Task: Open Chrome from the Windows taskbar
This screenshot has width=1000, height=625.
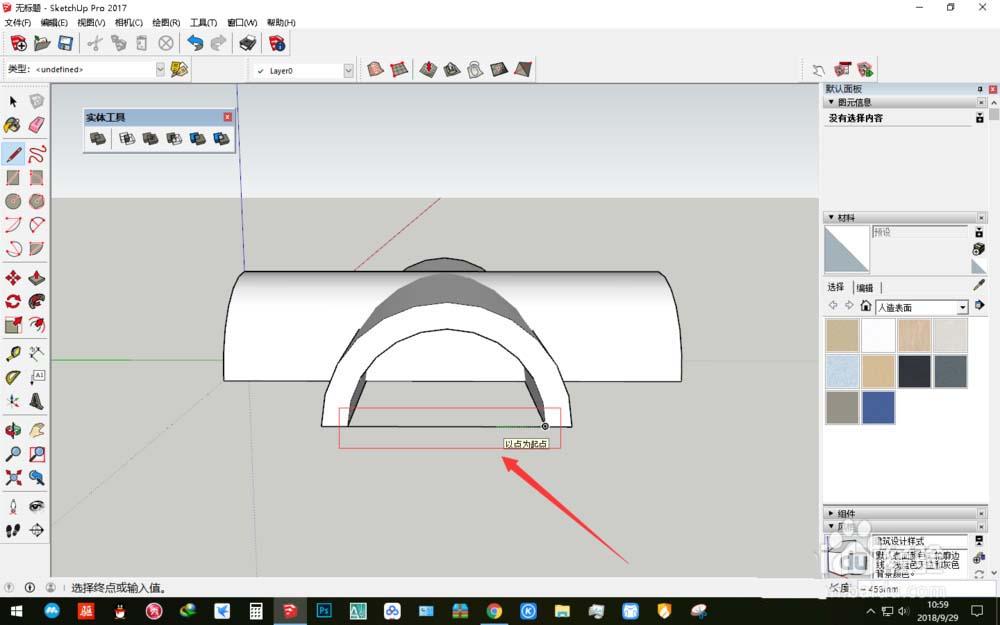Action: pyautogui.click(x=494, y=610)
